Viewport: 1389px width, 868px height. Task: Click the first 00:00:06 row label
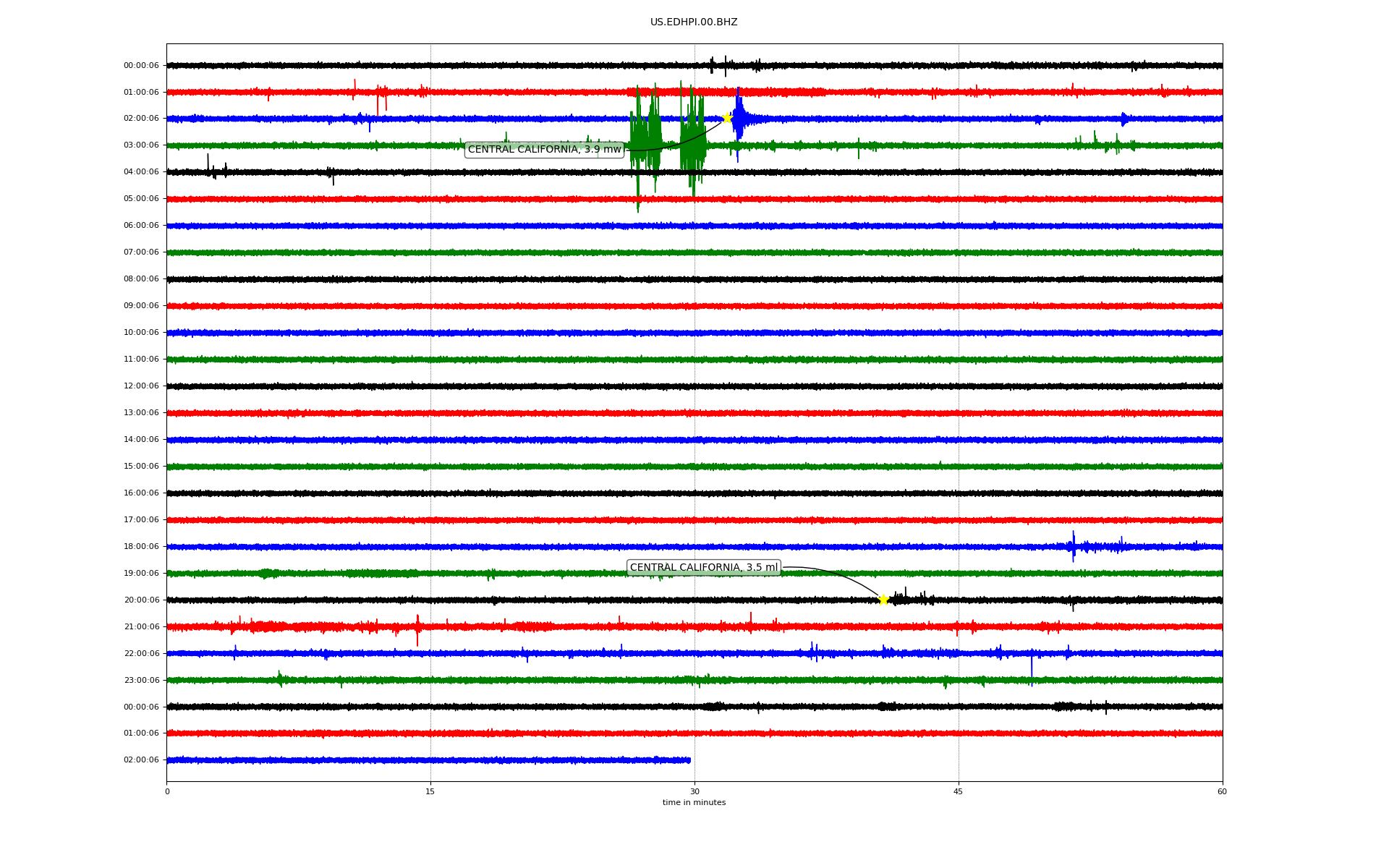(141, 66)
